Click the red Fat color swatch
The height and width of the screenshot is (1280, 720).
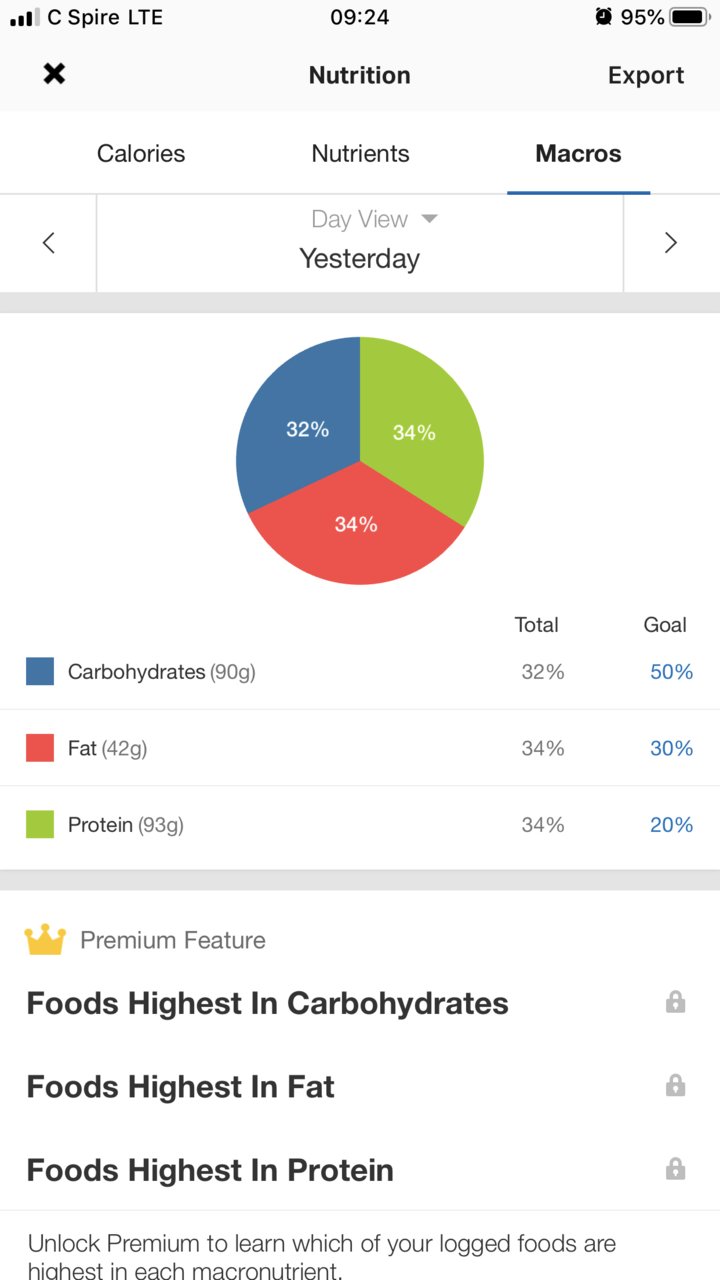click(x=40, y=748)
